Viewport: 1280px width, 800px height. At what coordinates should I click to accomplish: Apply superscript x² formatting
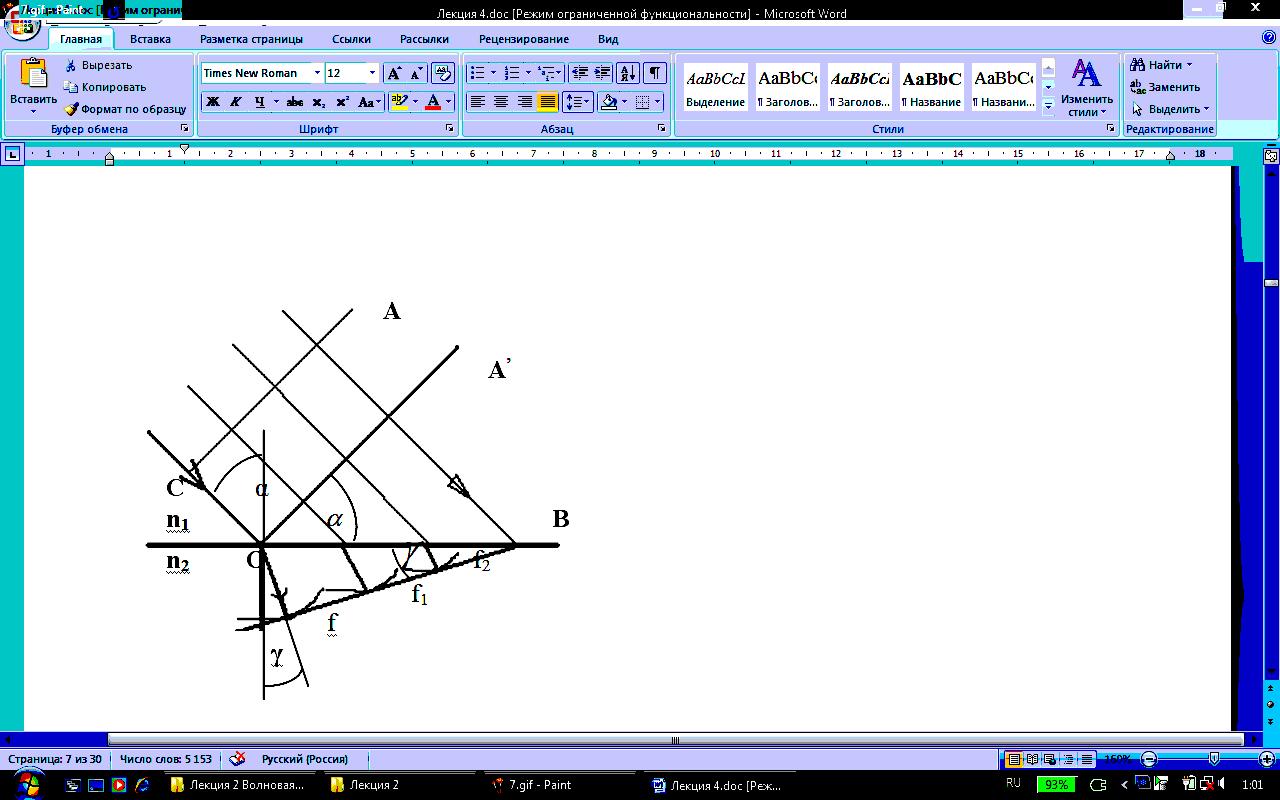click(x=342, y=102)
